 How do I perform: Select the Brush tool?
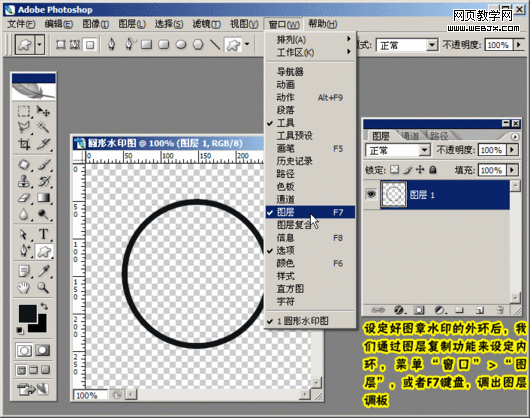pyautogui.click(x=43, y=165)
